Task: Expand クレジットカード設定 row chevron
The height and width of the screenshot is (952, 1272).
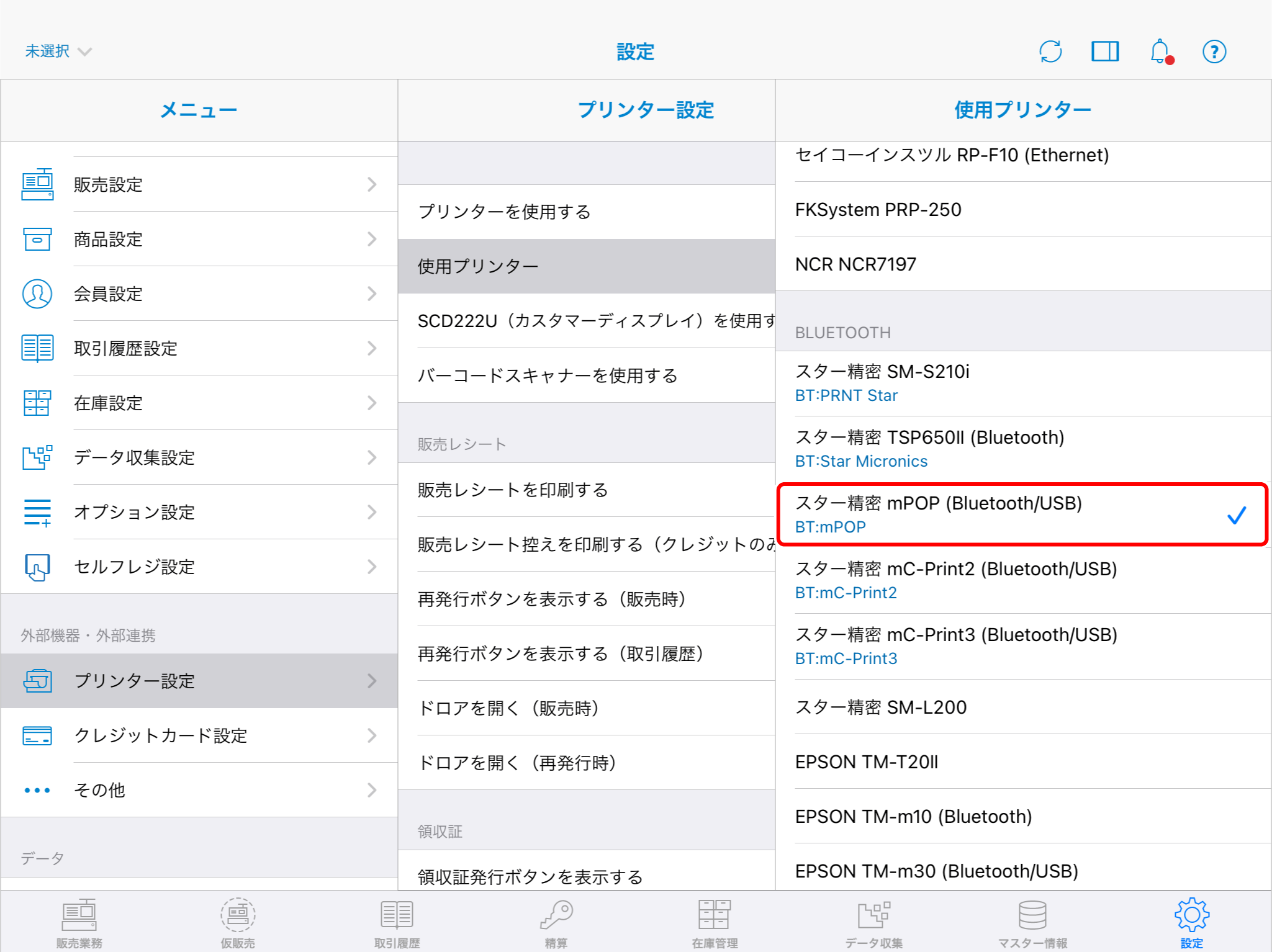Action: click(x=372, y=735)
